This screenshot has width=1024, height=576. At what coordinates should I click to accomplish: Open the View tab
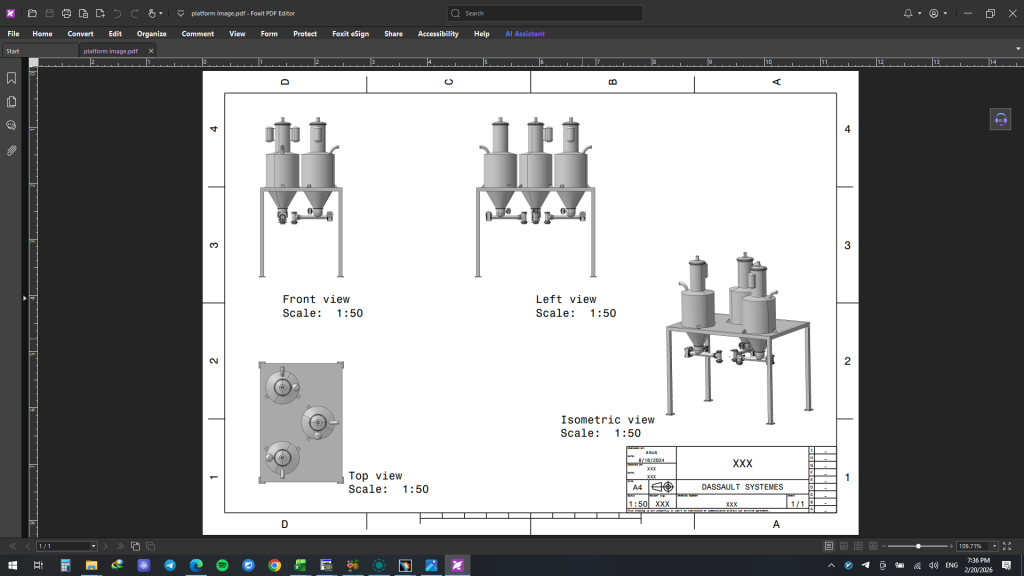pos(237,33)
